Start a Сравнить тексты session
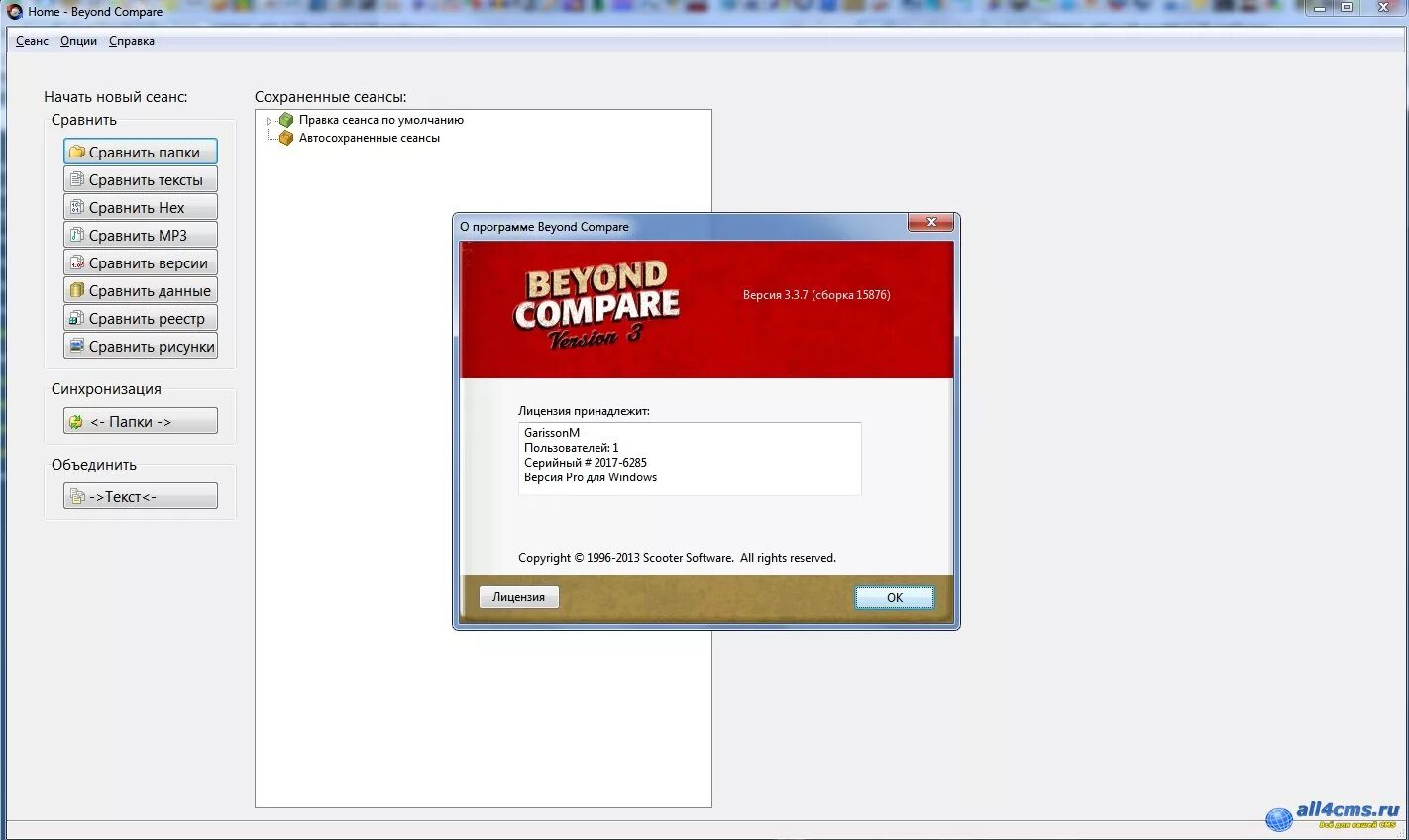The width and height of the screenshot is (1409, 840). pos(141,179)
